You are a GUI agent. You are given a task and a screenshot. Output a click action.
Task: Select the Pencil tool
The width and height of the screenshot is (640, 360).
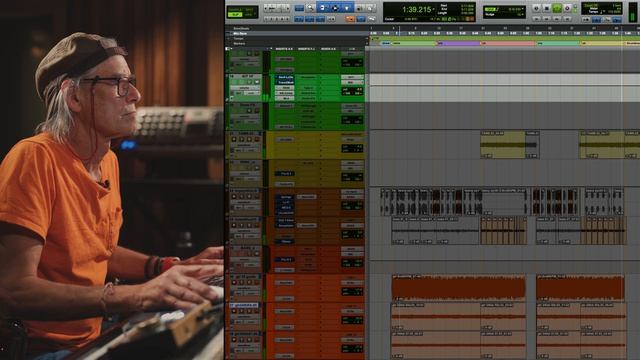tap(370, 8)
